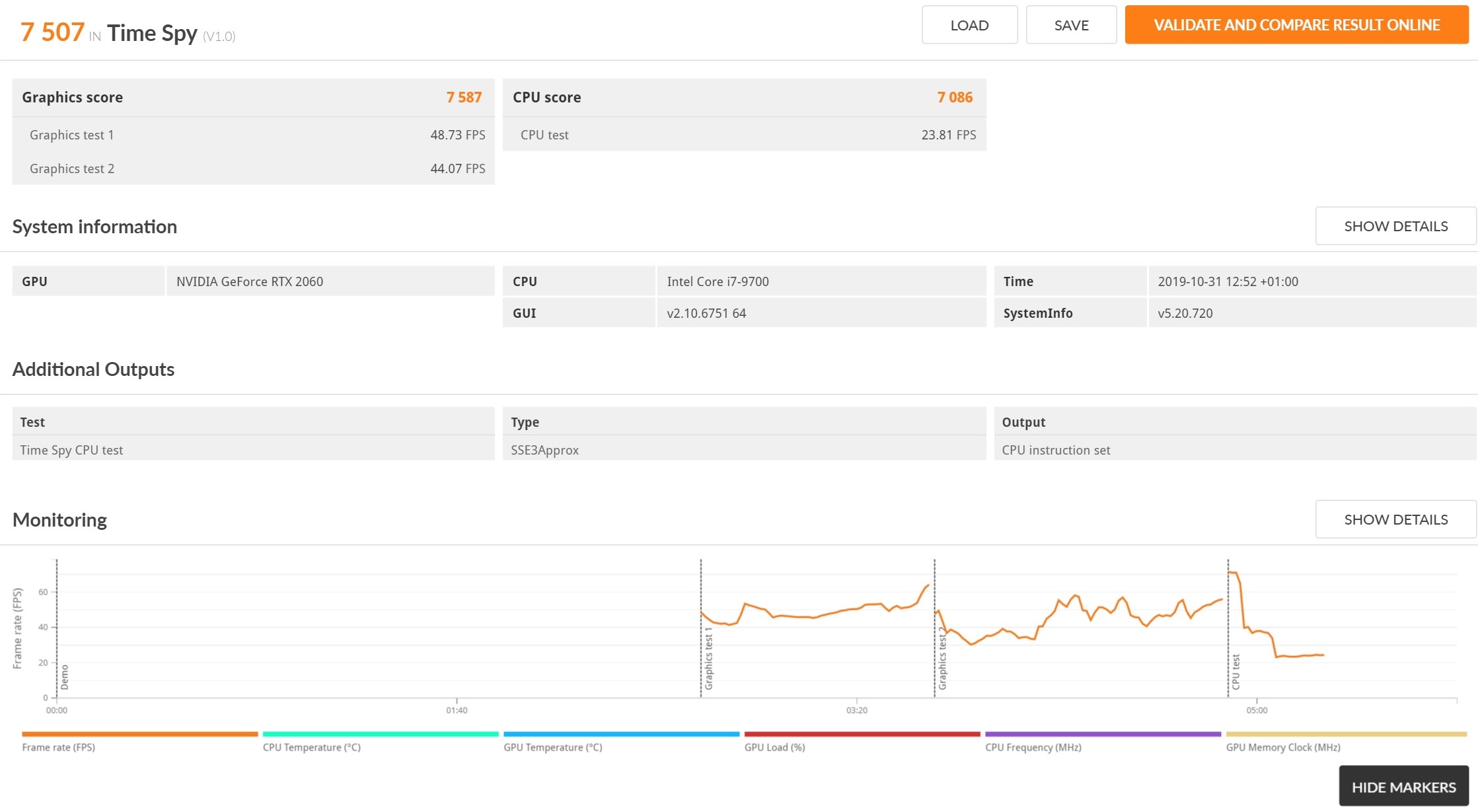
Task: Select the CPU score header row
Action: (x=744, y=97)
